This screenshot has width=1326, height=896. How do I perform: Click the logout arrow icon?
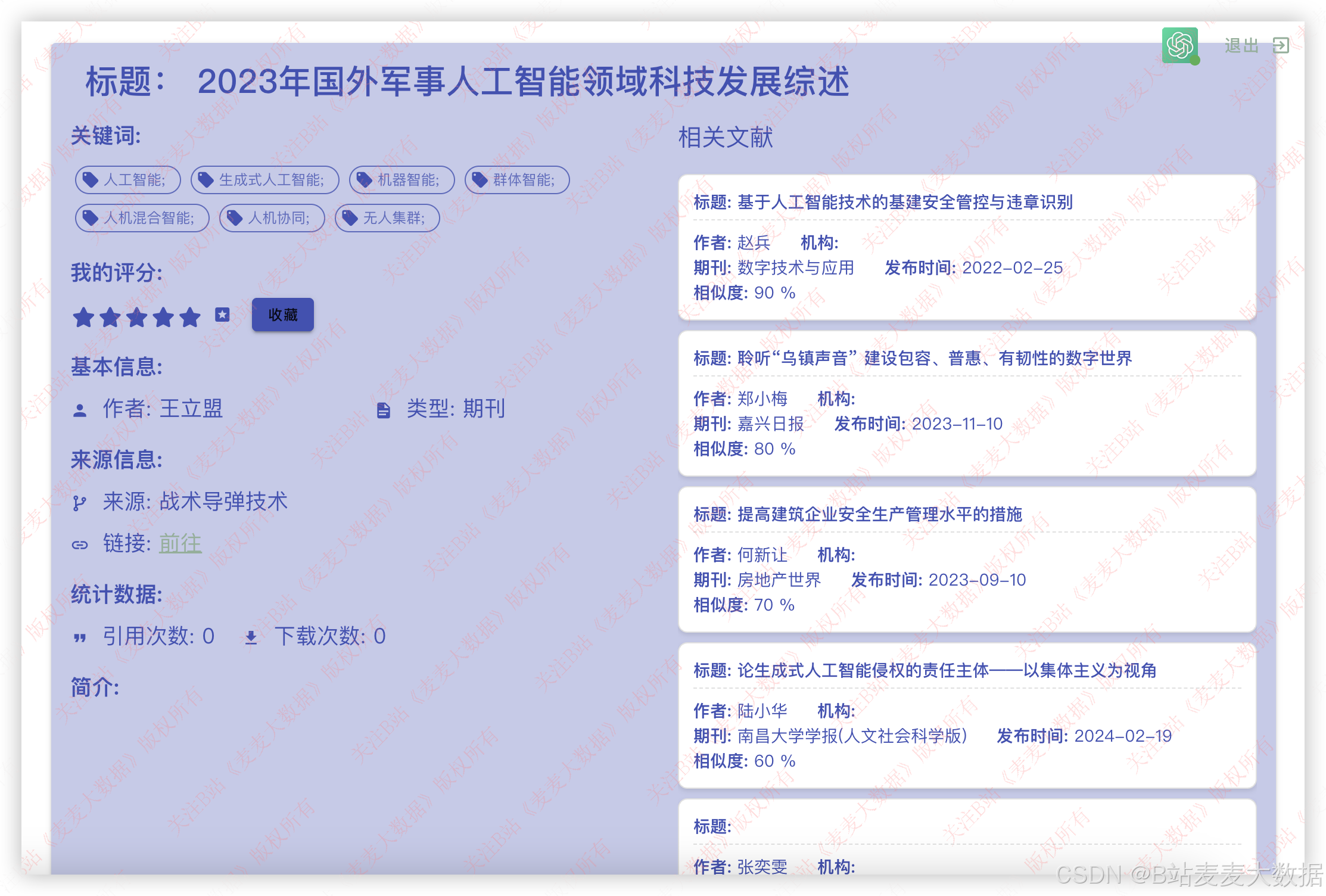[x=1280, y=45]
